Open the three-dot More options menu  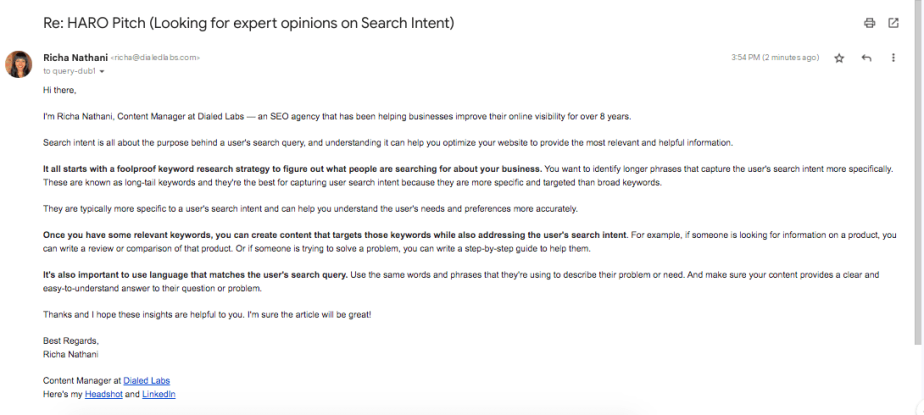pos(893,58)
